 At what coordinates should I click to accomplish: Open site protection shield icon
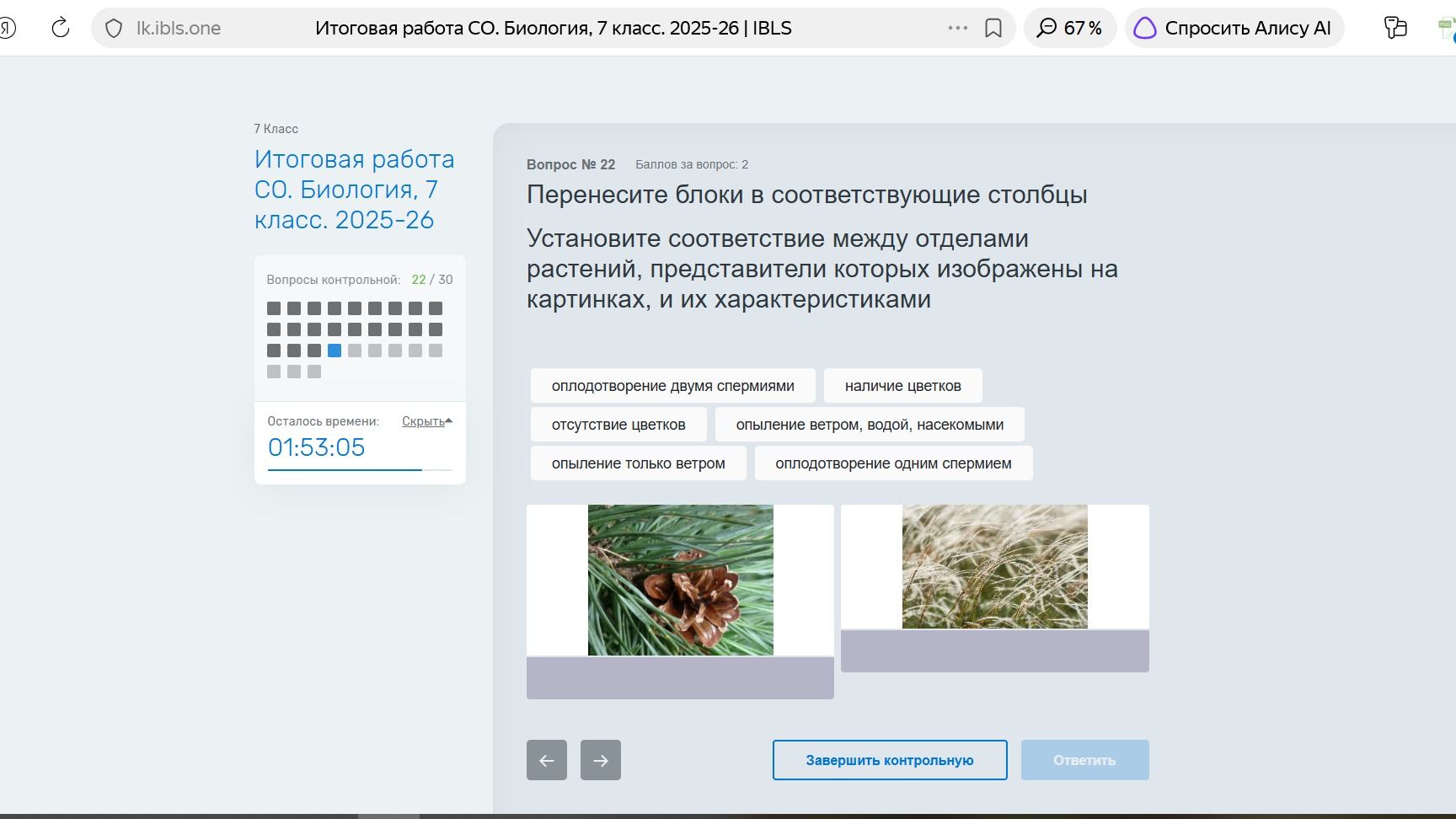click(114, 29)
